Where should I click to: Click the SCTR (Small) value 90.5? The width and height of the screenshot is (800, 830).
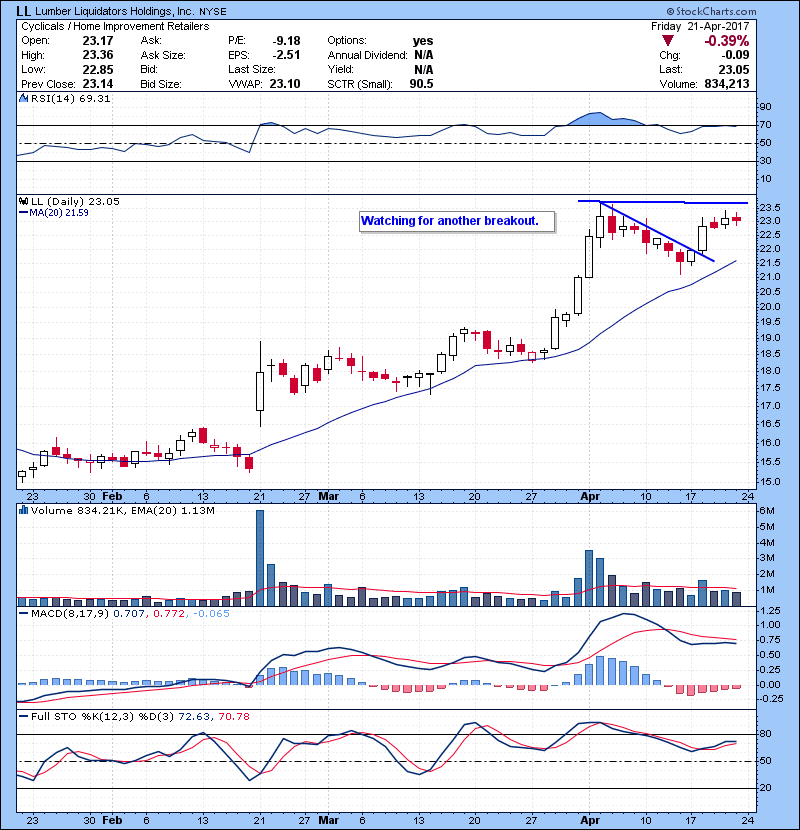[x=421, y=84]
